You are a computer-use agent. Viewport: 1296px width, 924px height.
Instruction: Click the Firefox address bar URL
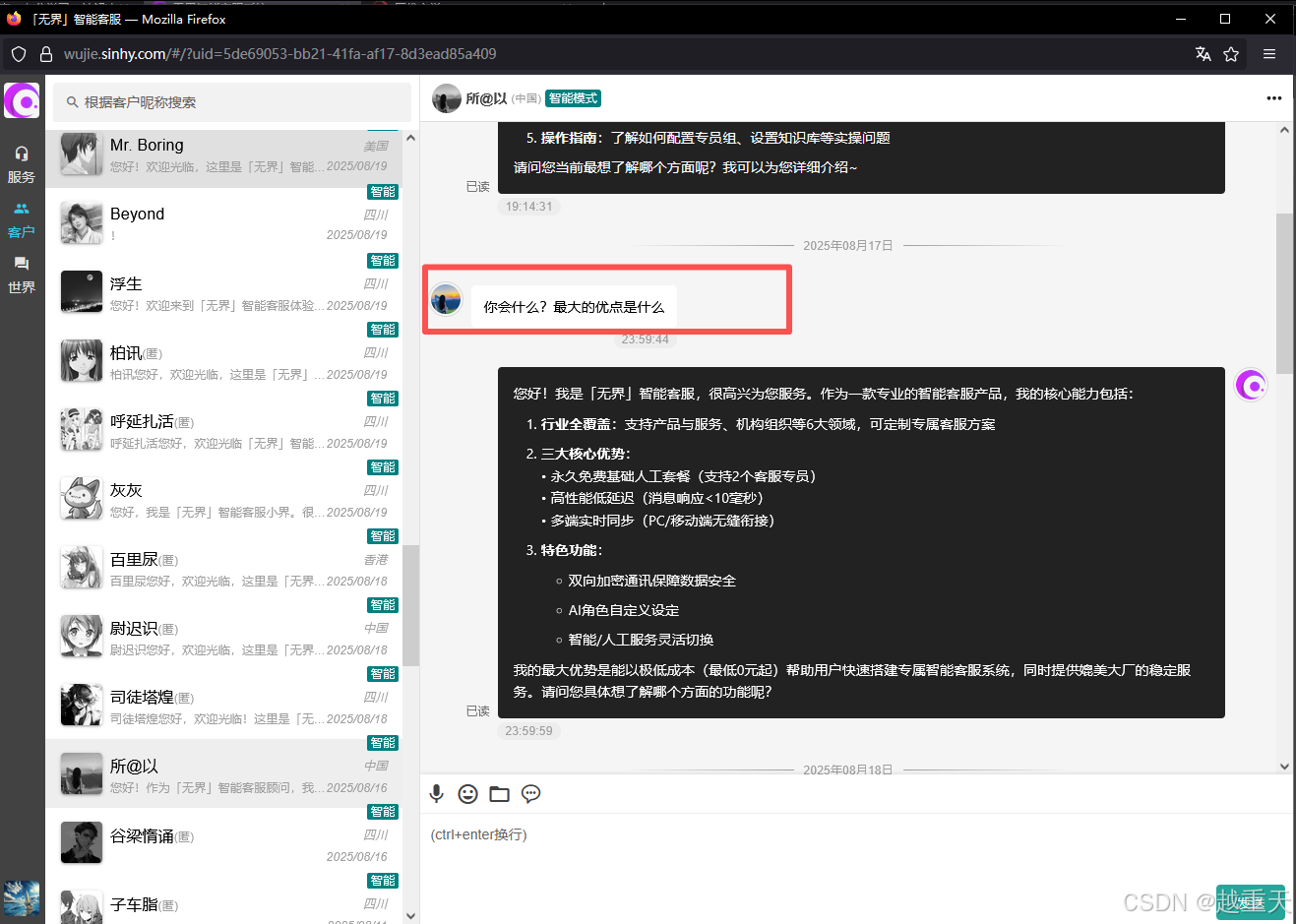(279, 54)
